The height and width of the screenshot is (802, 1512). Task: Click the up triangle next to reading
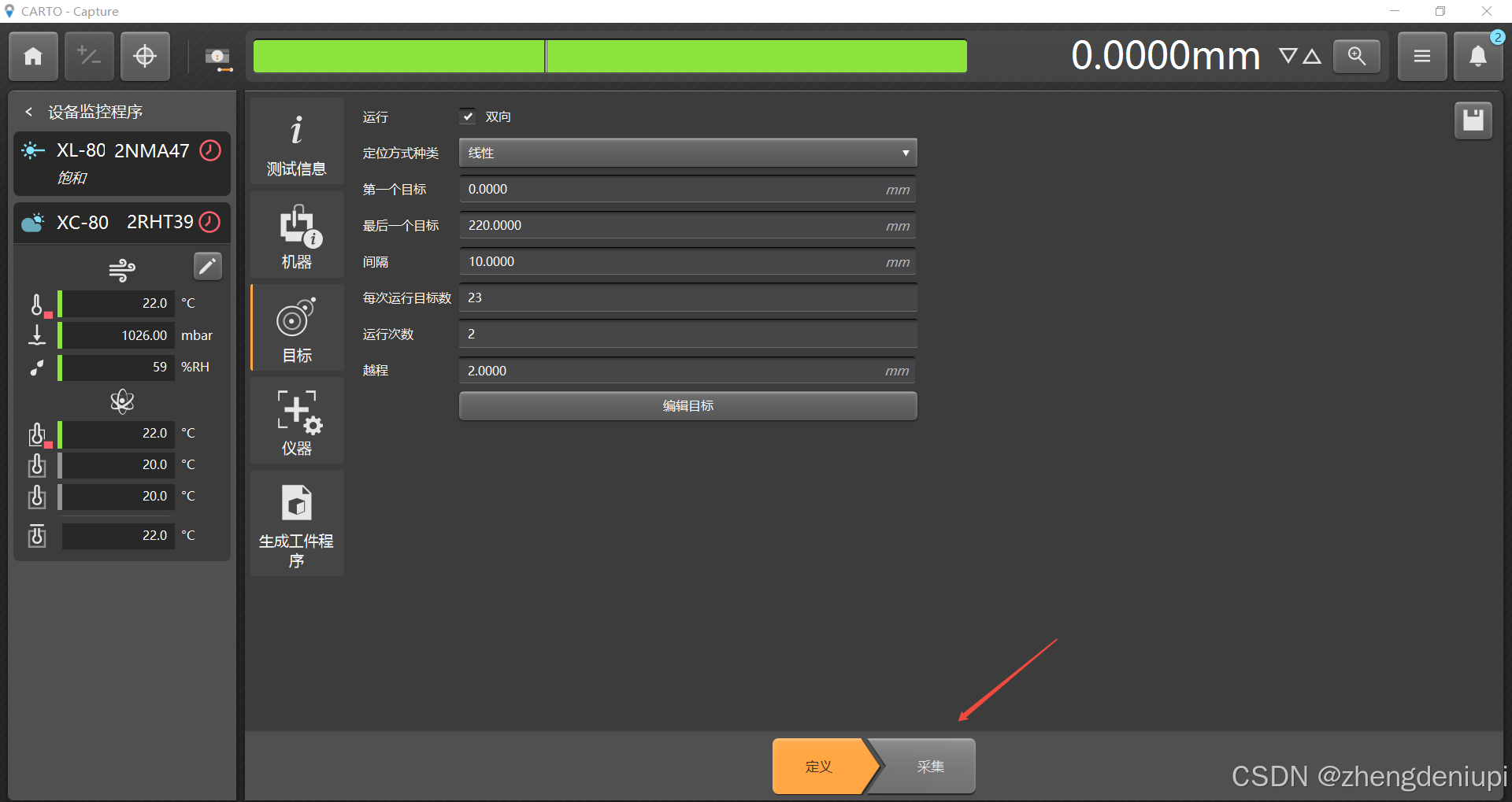[x=1312, y=56]
